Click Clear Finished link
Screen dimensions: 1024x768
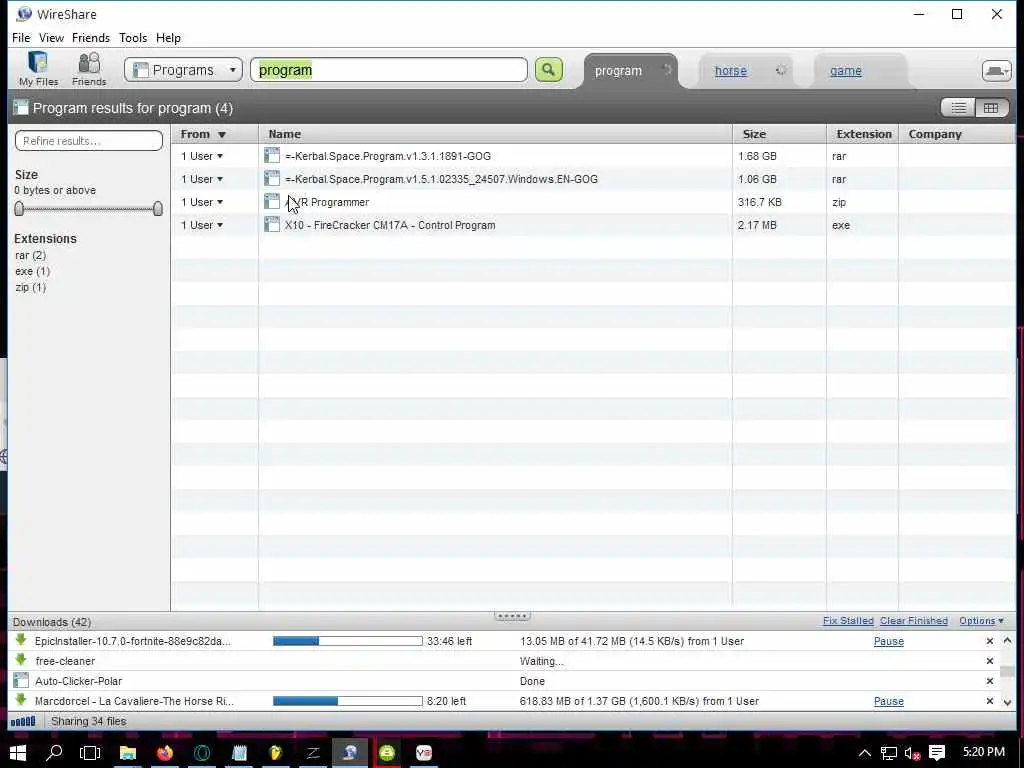point(914,621)
